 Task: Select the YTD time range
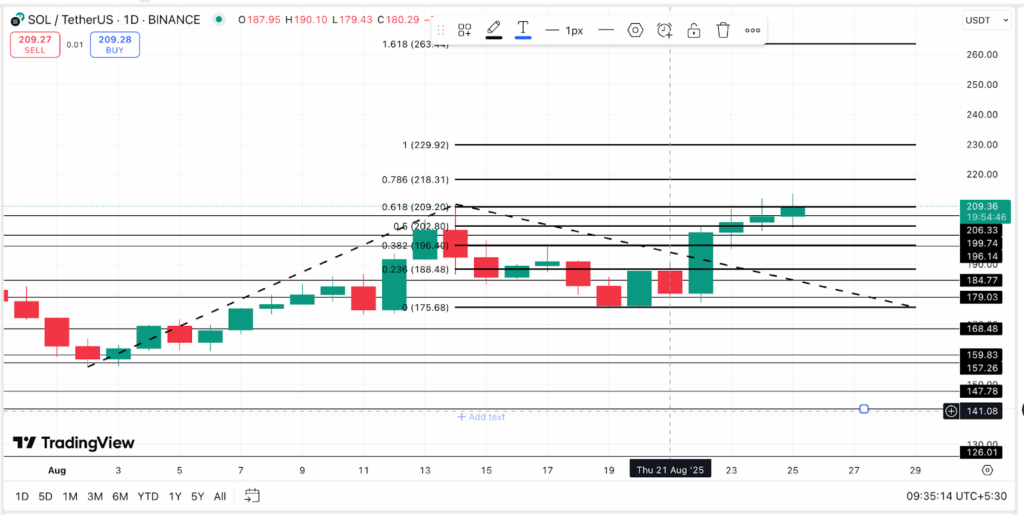click(148, 497)
